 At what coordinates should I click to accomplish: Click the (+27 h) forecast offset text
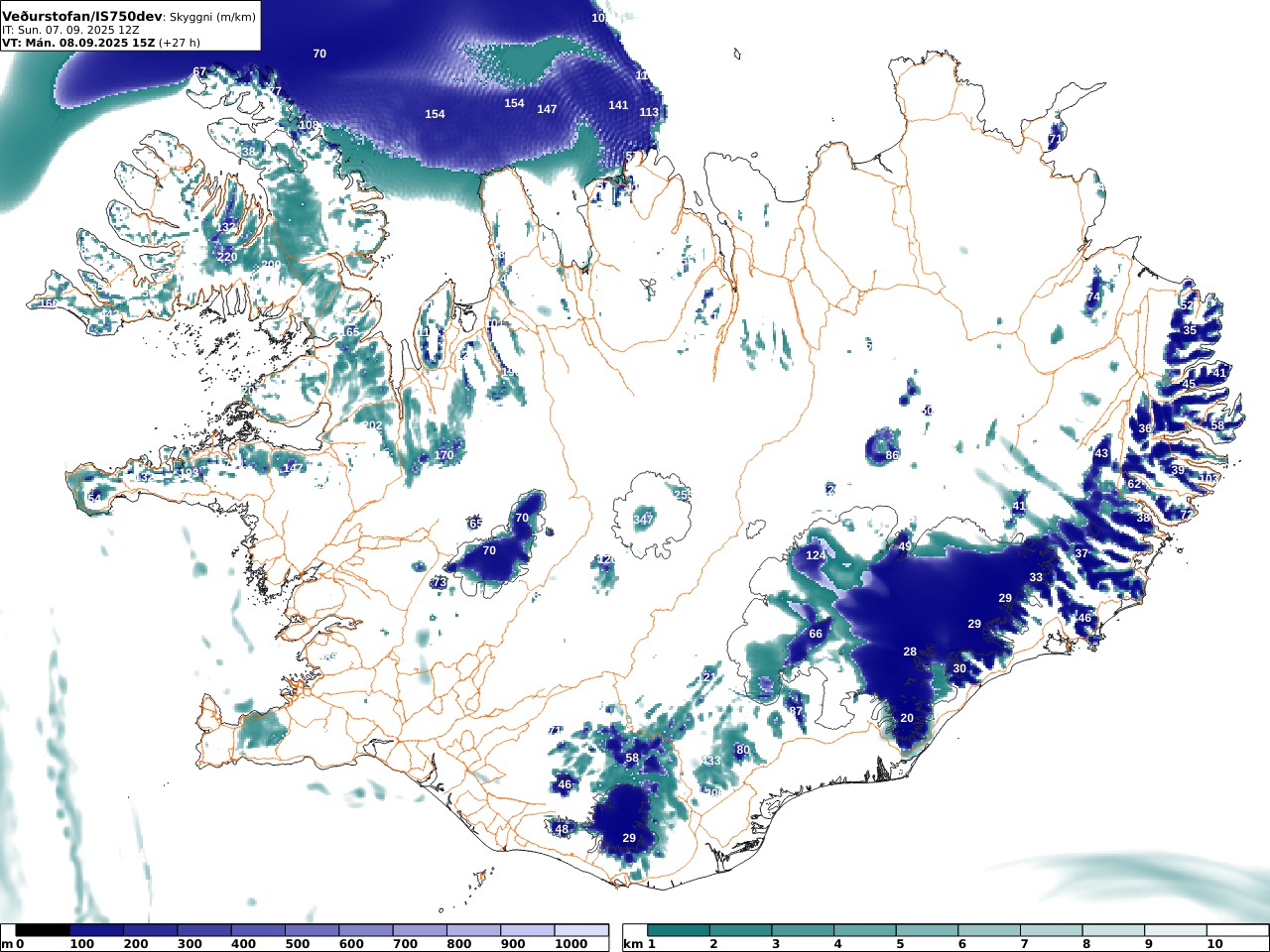[x=180, y=43]
